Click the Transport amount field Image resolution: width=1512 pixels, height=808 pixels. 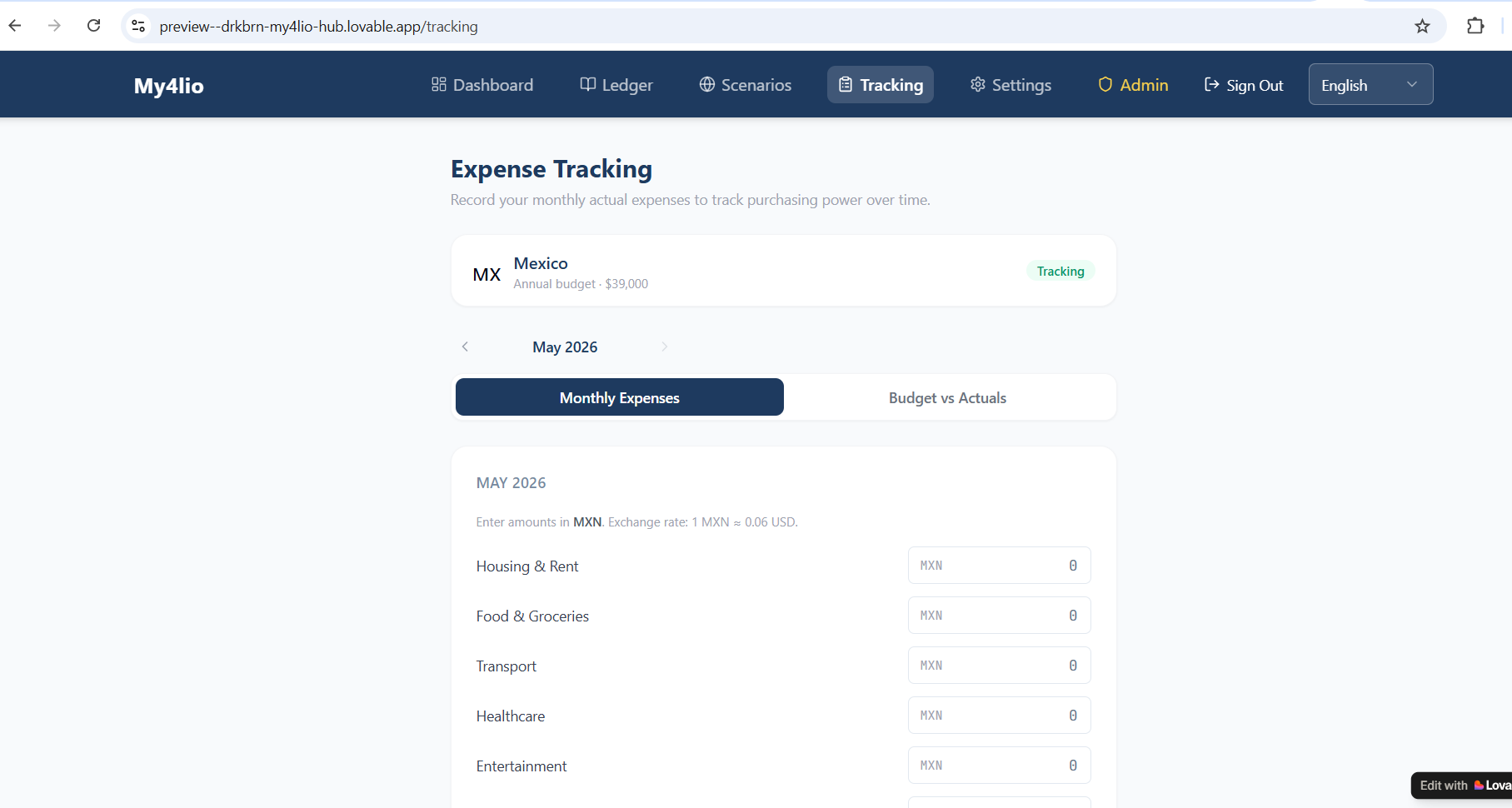[1000, 666]
